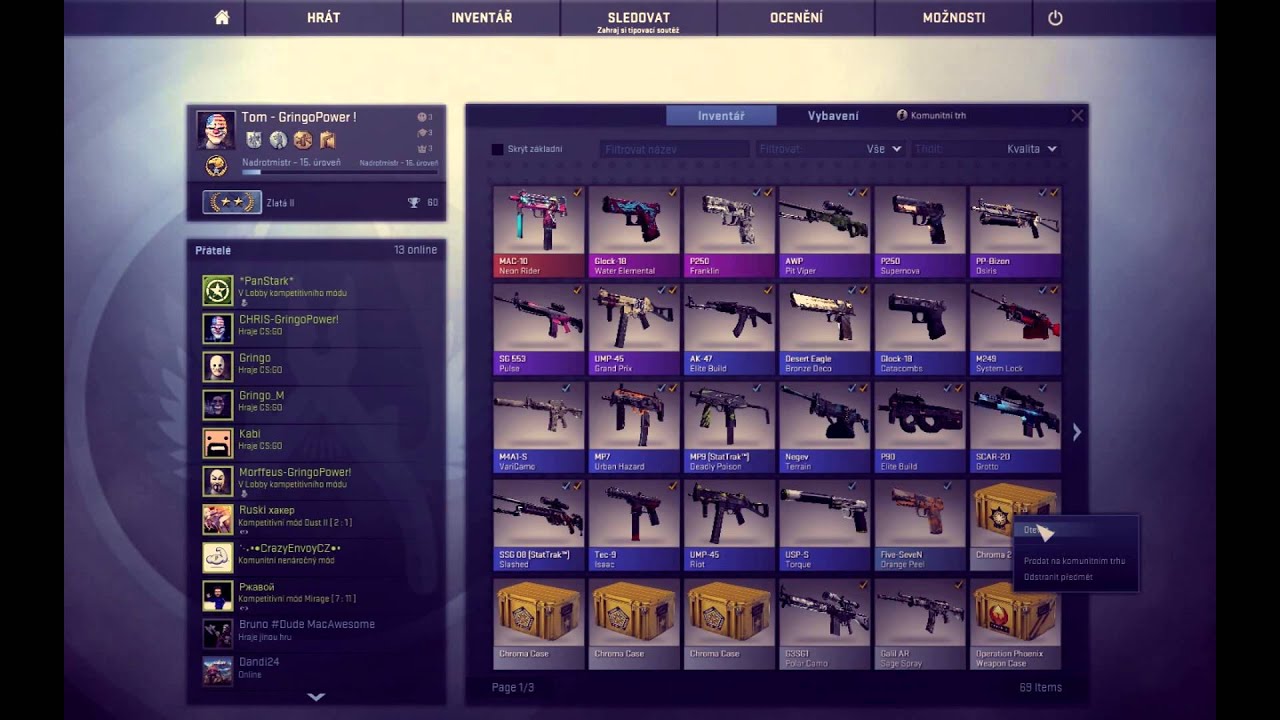Open MOŽNOSTI menu
1280x720 pixels.
click(x=954, y=18)
